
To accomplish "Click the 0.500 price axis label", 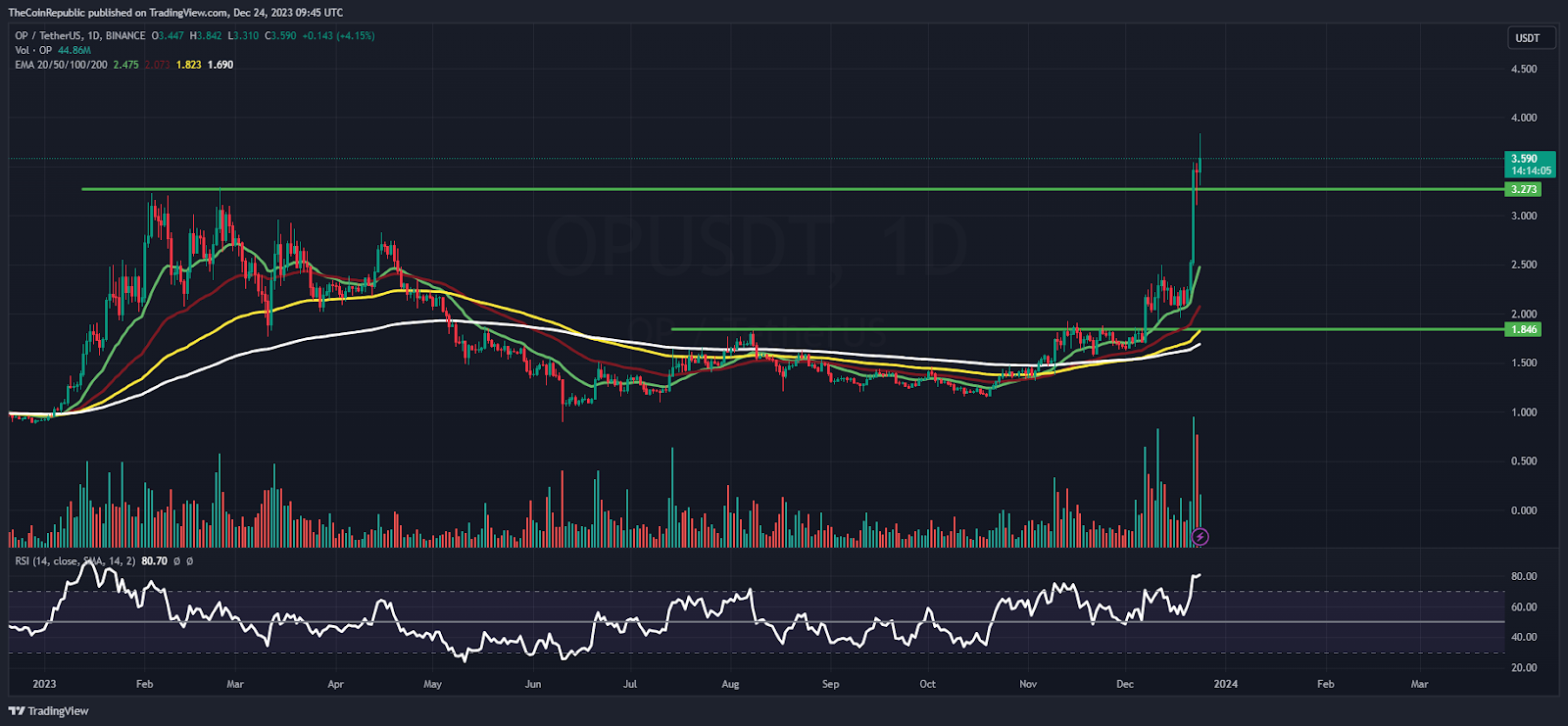I will pos(1524,460).
